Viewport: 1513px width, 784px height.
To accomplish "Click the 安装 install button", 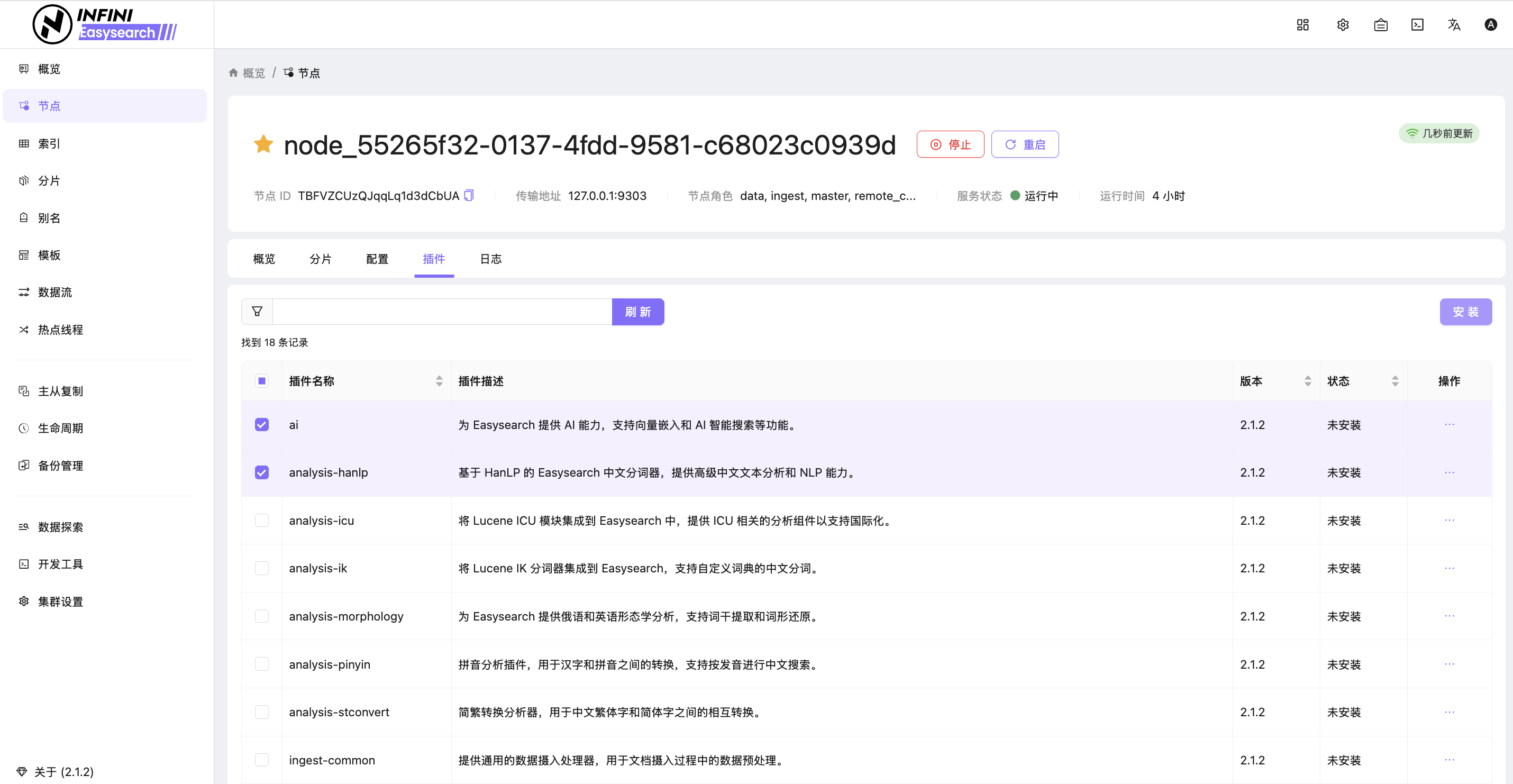I will (1465, 311).
